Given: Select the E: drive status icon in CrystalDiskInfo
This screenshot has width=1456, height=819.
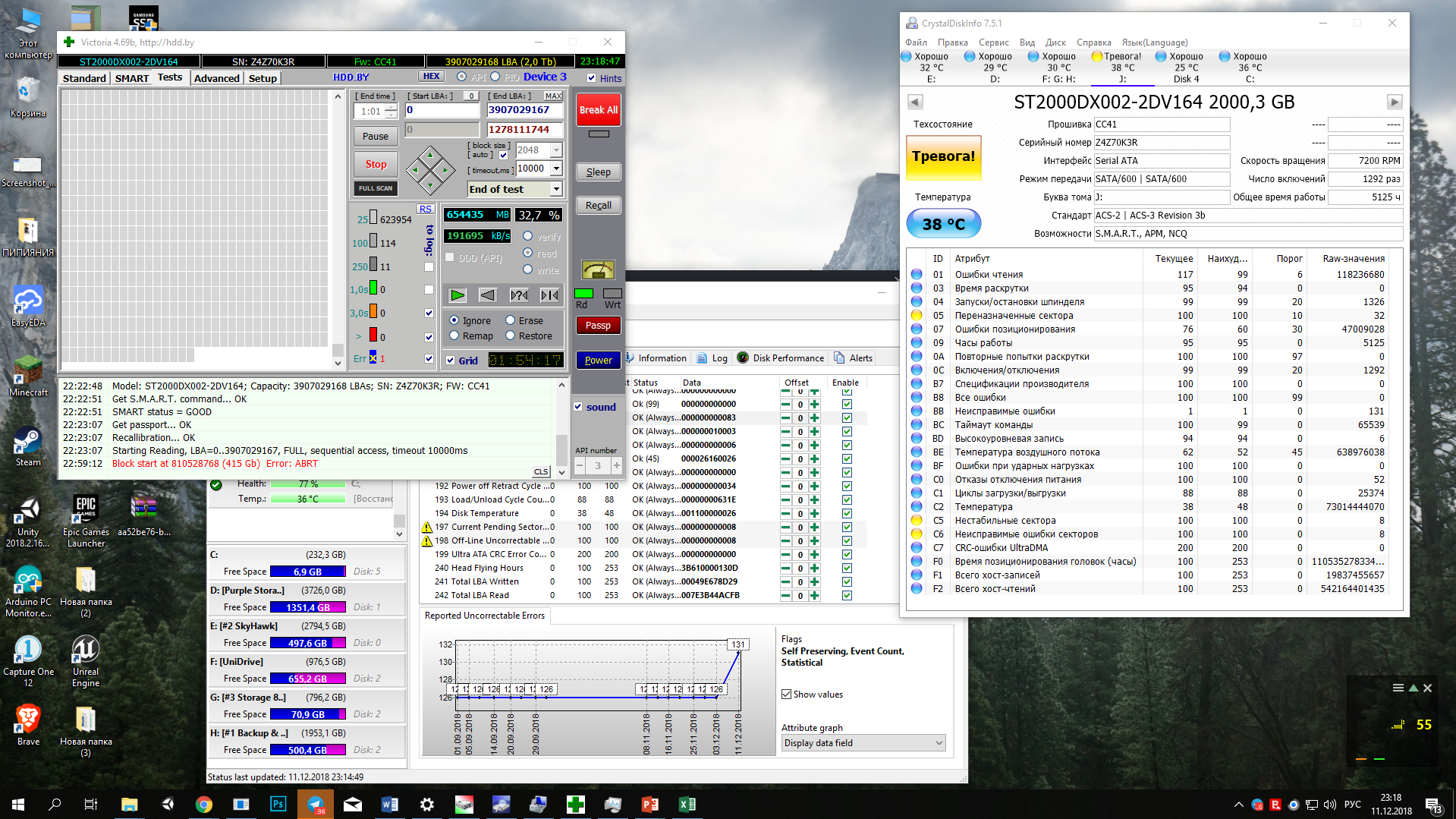Looking at the screenshot, I should (906, 56).
